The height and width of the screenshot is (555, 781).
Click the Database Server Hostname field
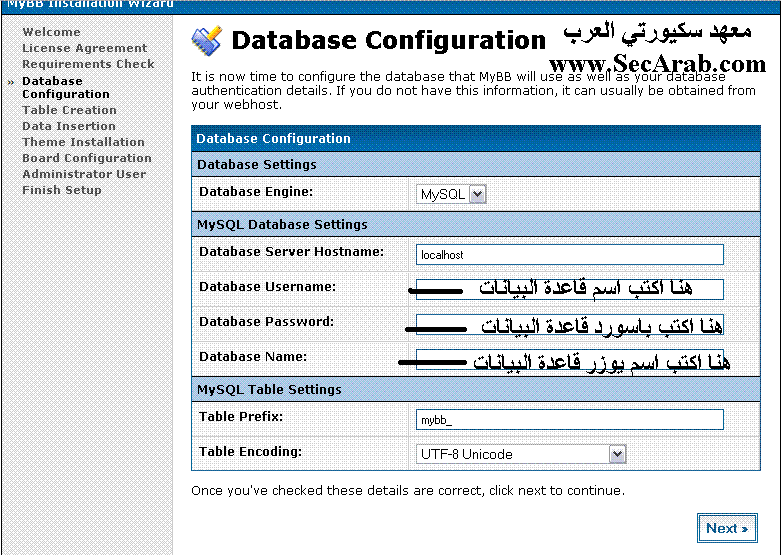tap(570, 255)
